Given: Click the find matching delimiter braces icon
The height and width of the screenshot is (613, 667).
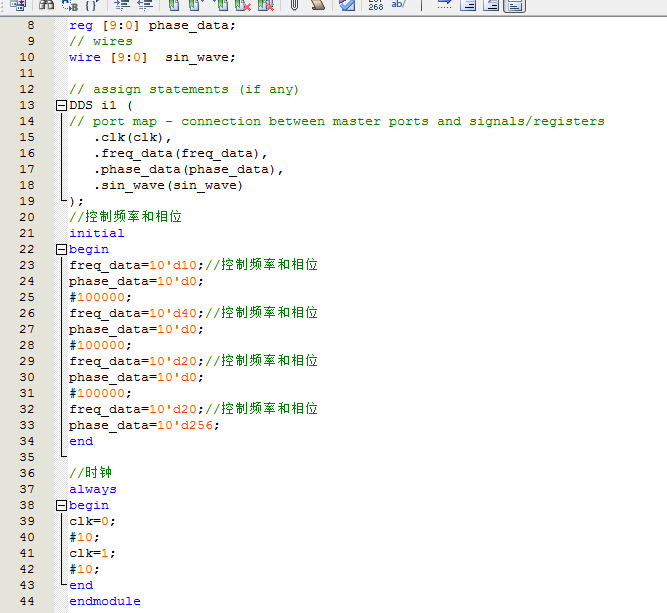Looking at the screenshot, I should pos(90,4).
